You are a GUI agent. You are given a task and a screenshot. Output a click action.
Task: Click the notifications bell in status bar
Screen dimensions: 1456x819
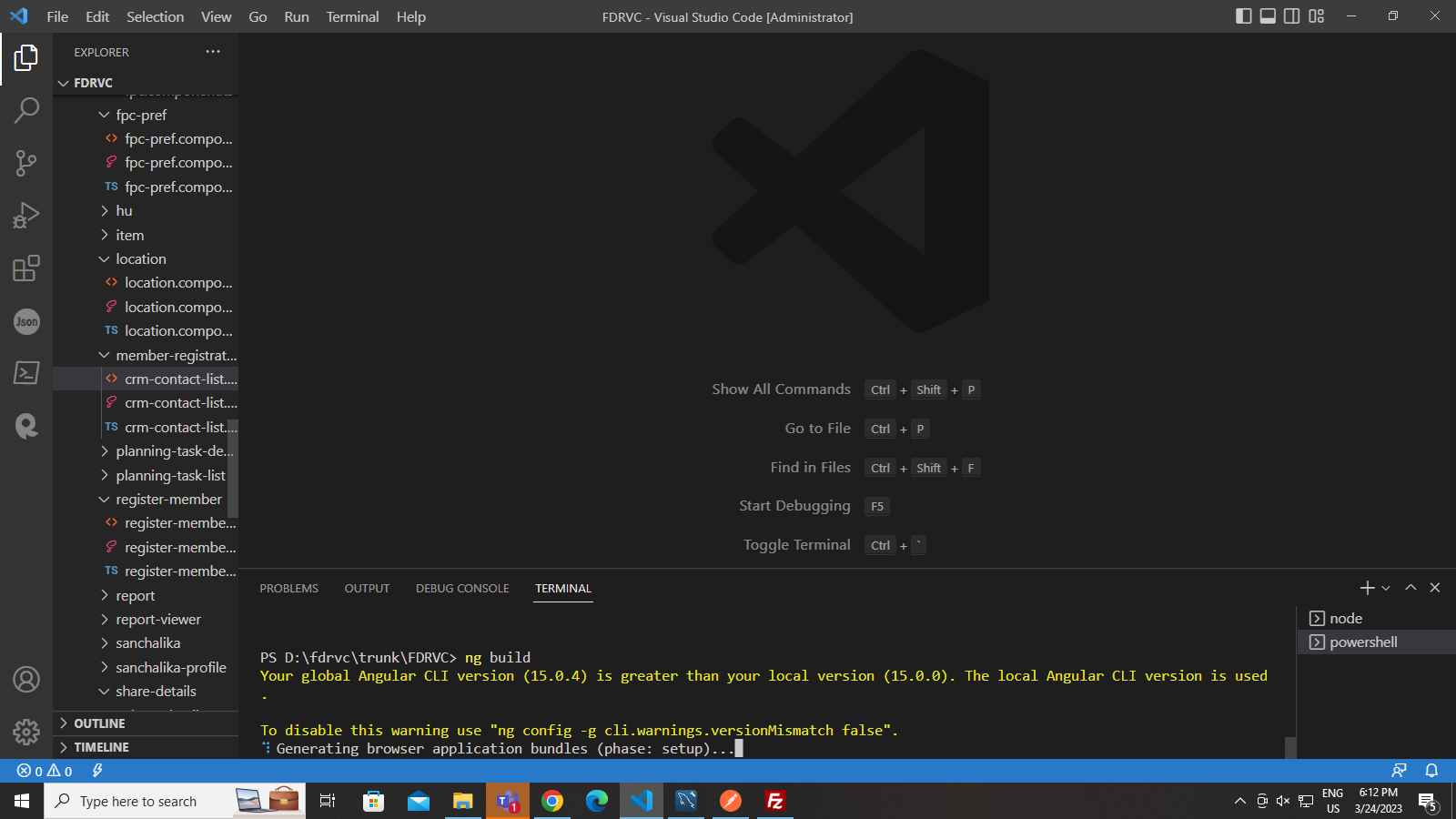point(1431,771)
